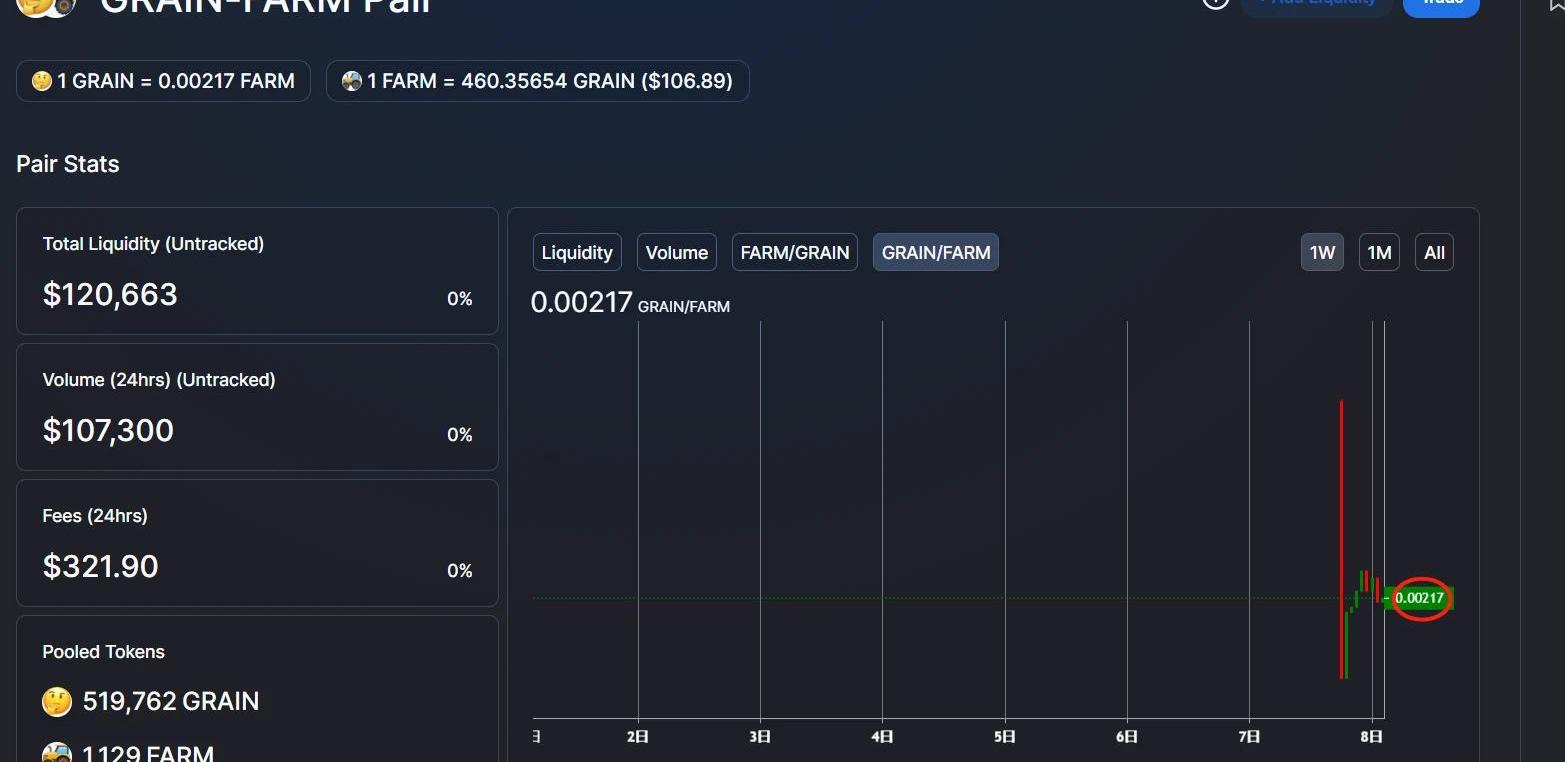Click the green 0.00217 price label on chart

(x=1420, y=598)
